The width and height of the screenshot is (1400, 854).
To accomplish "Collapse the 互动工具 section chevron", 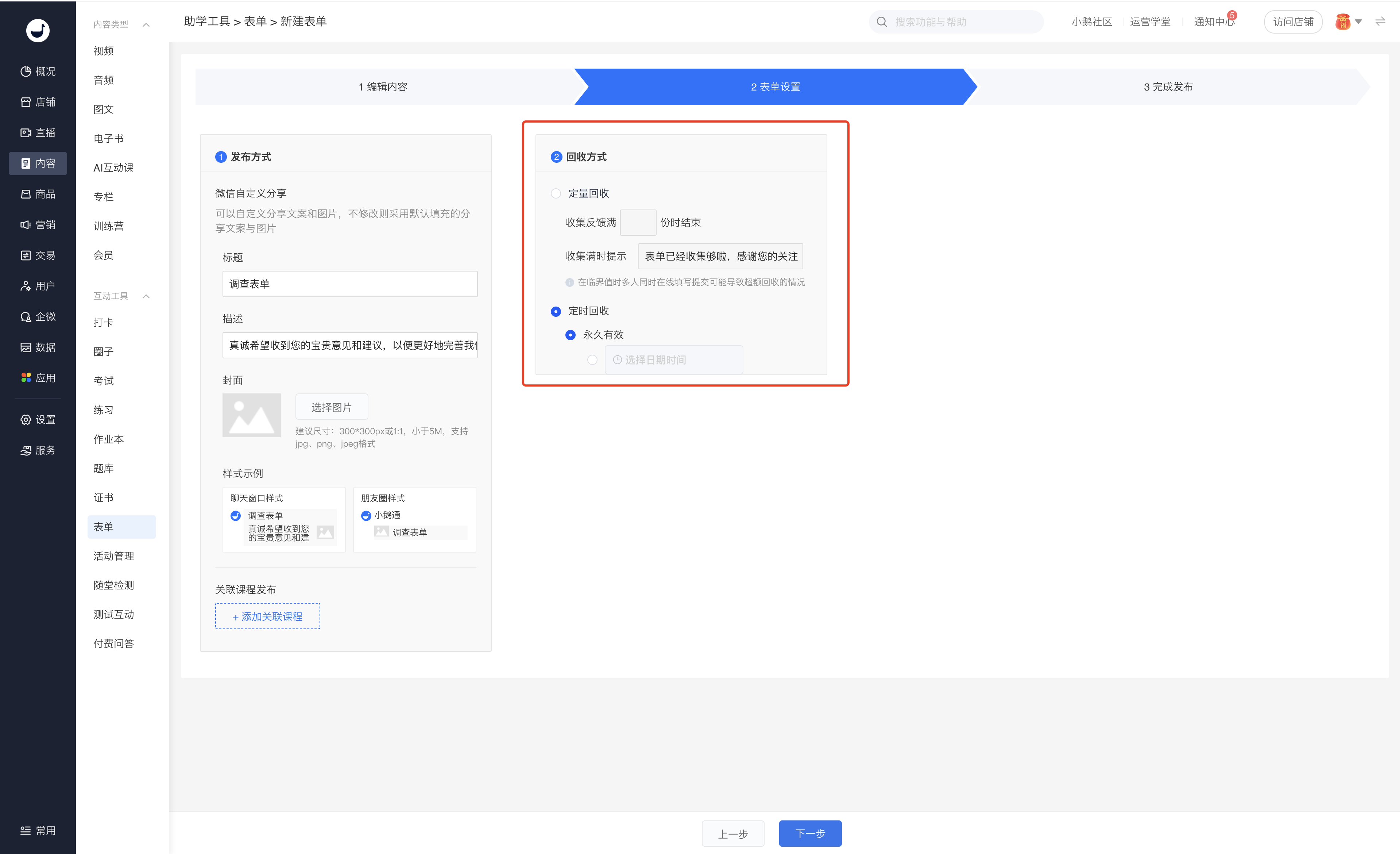I will tap(146, 296).
